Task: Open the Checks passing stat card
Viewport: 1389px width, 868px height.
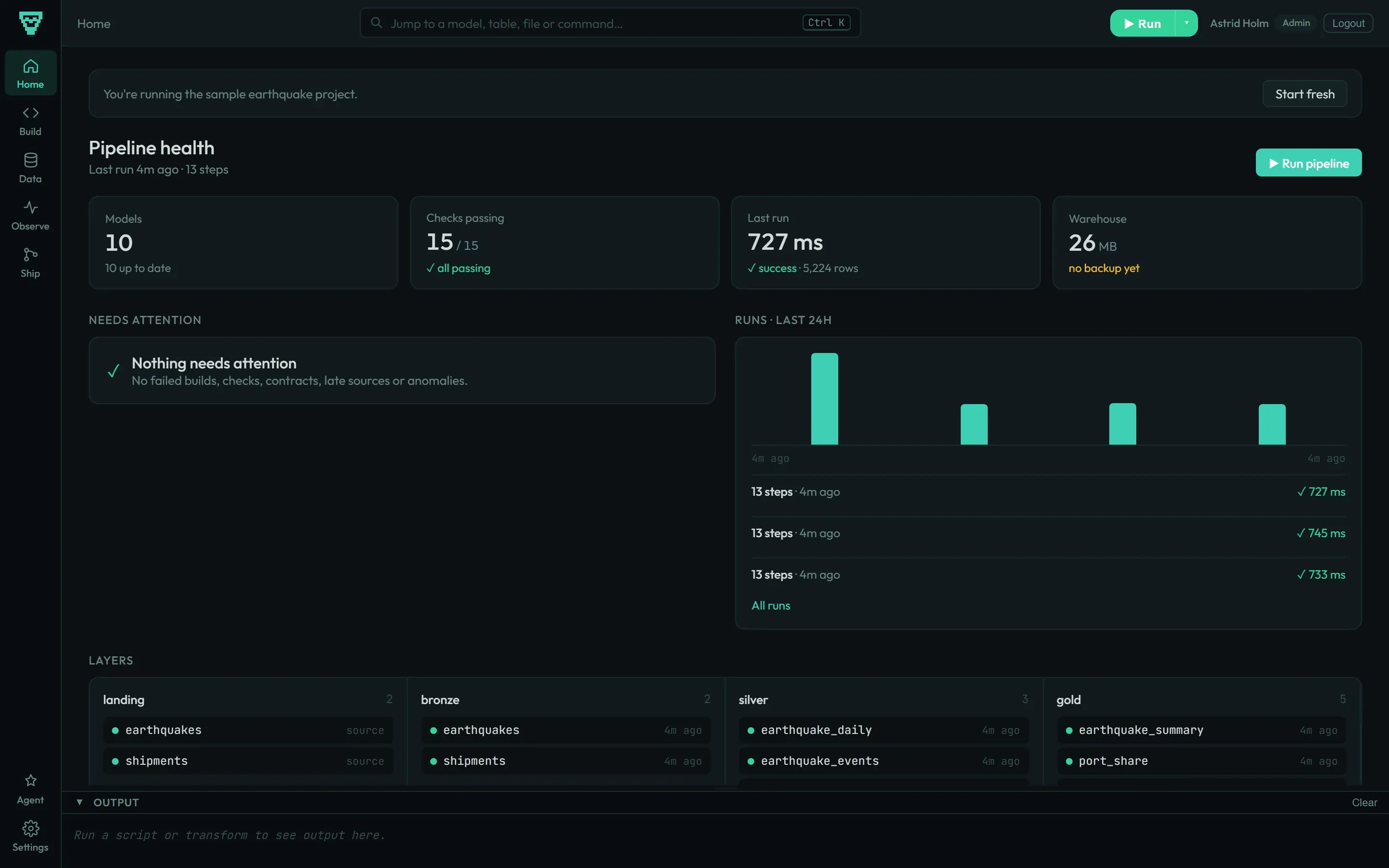Action: 564,242
